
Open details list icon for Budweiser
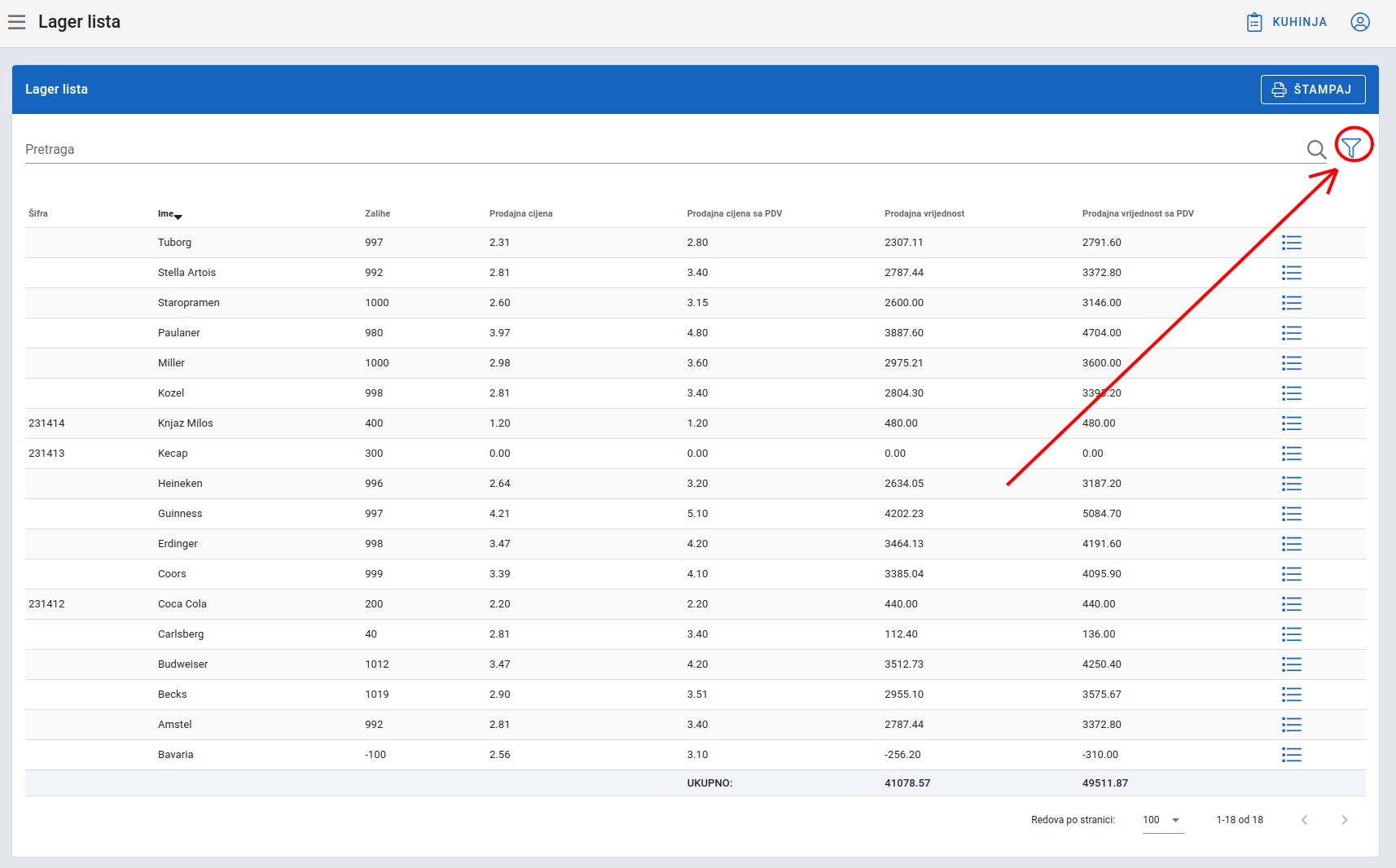[1292, 664]
